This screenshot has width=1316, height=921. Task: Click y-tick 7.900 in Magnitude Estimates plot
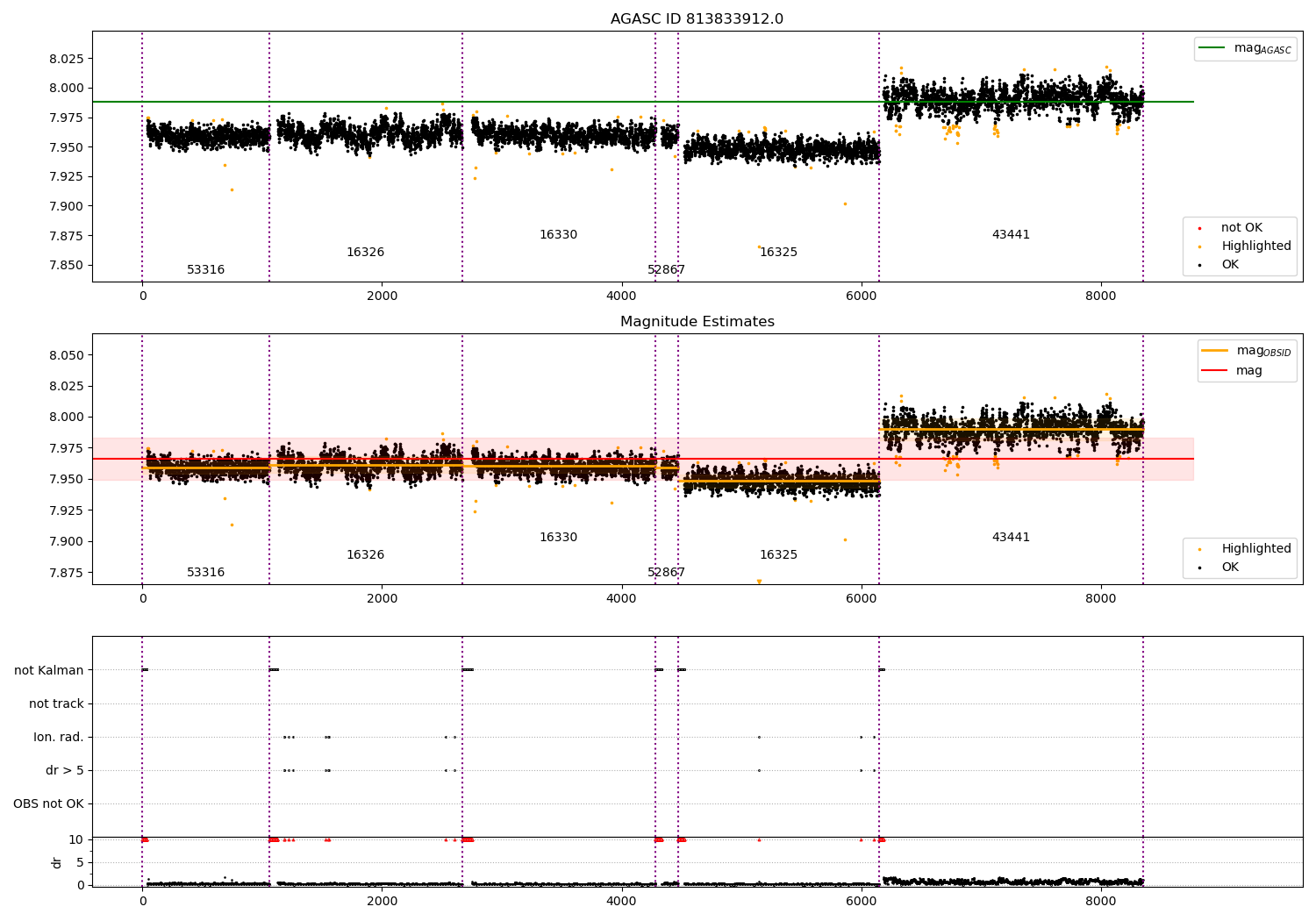pyautogui.click(x=66, y=542)
